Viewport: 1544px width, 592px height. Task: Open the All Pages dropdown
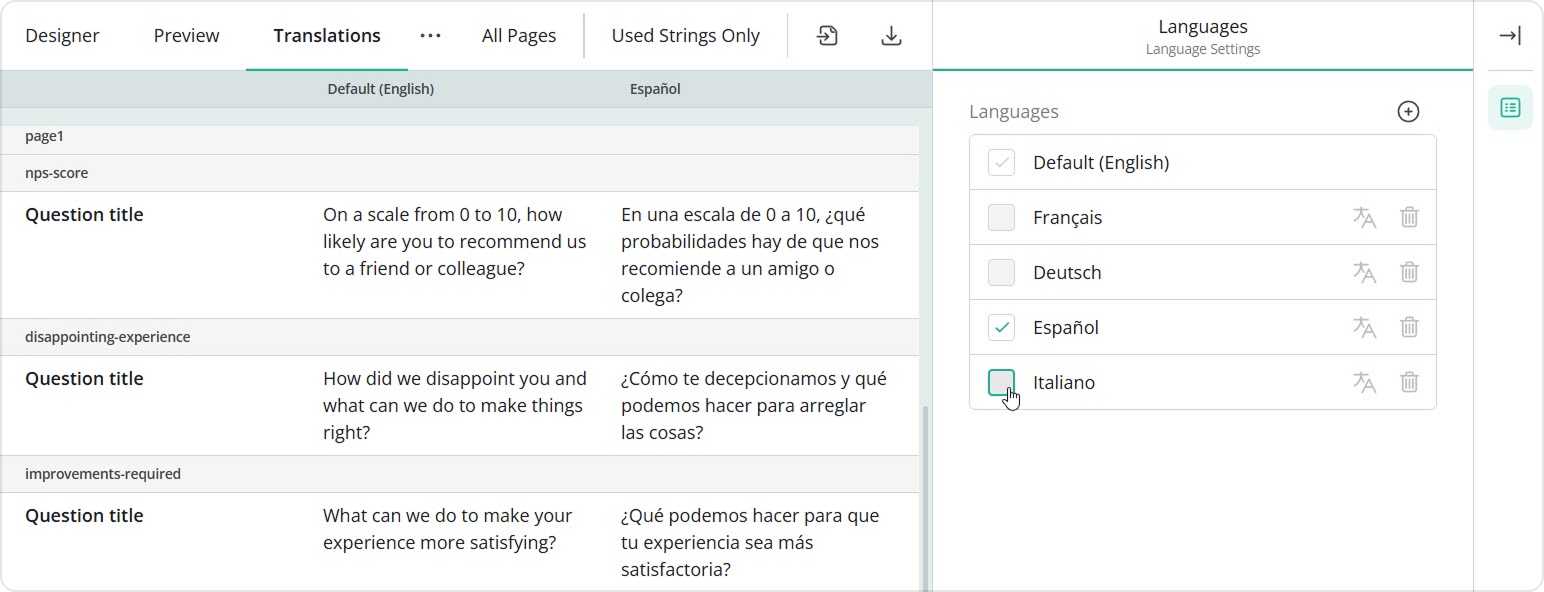519,35
